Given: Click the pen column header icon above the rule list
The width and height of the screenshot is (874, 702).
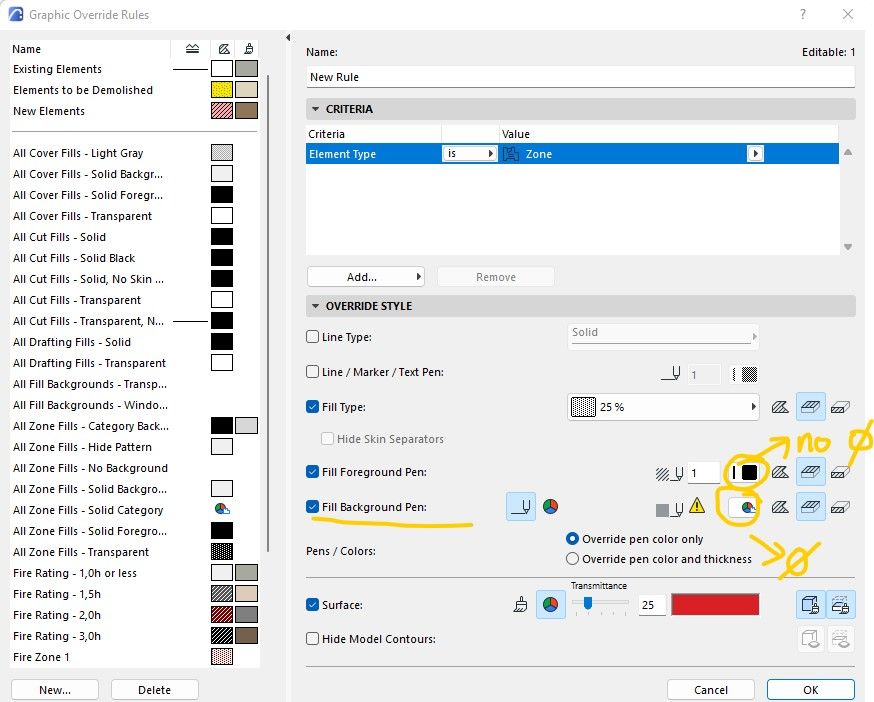Looking at the screenshot, I should pos(224,48).
